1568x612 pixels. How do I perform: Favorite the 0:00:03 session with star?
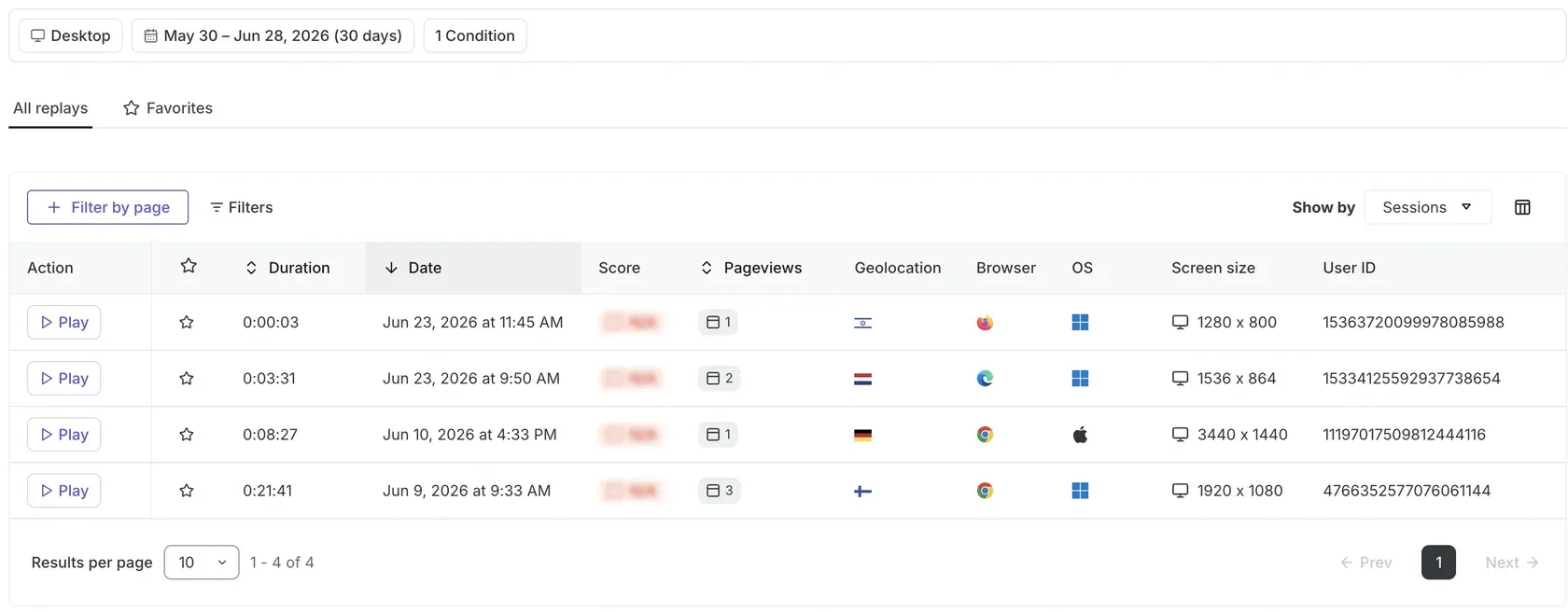187,323
